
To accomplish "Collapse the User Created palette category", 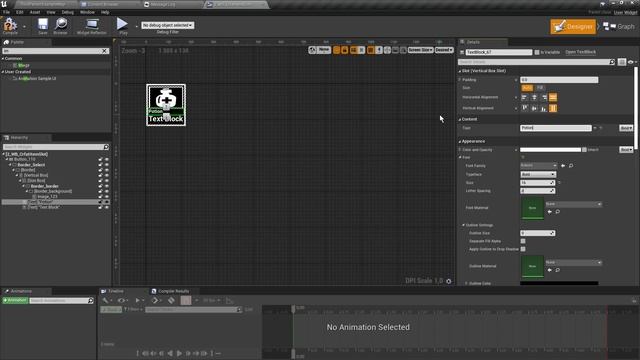I will (3, 72).
